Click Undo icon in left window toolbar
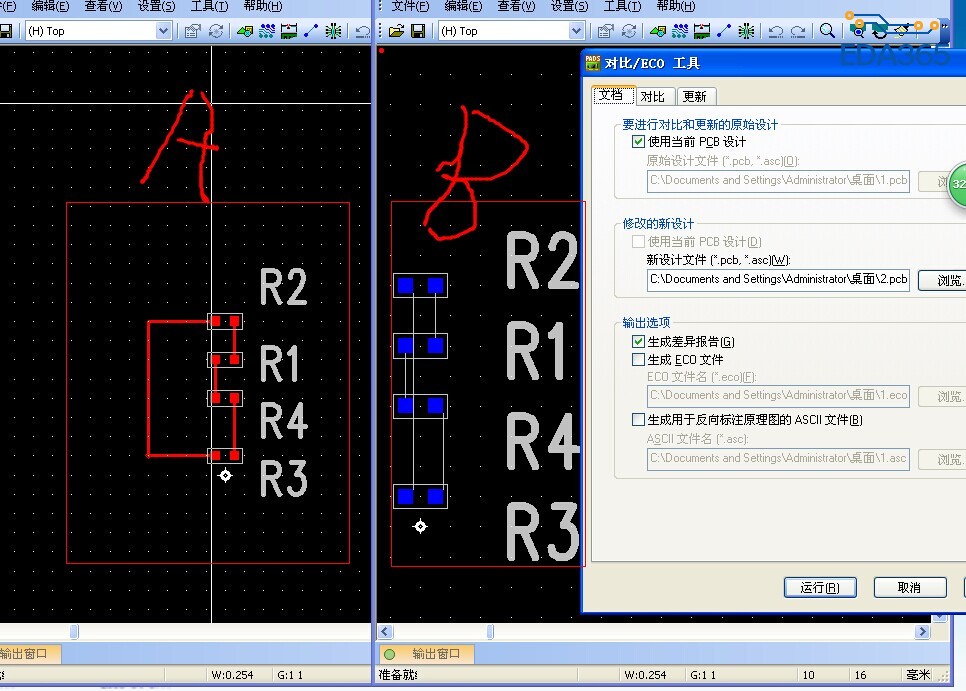This screenshot has height=691, width=966. point(363,31)
